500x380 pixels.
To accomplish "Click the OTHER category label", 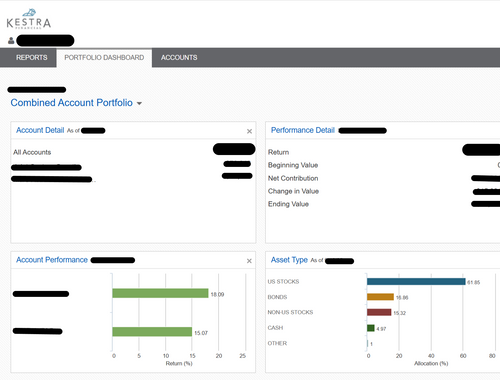I will pyautogui.click(x=277, y=343).
